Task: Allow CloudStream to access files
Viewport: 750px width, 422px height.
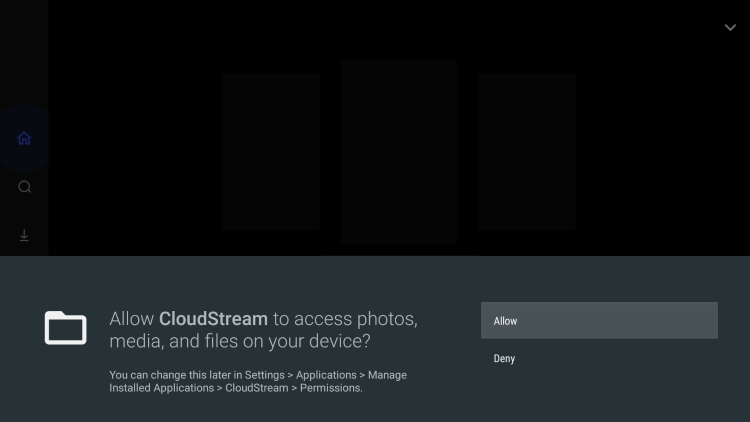Action: (x=599, y=321)
